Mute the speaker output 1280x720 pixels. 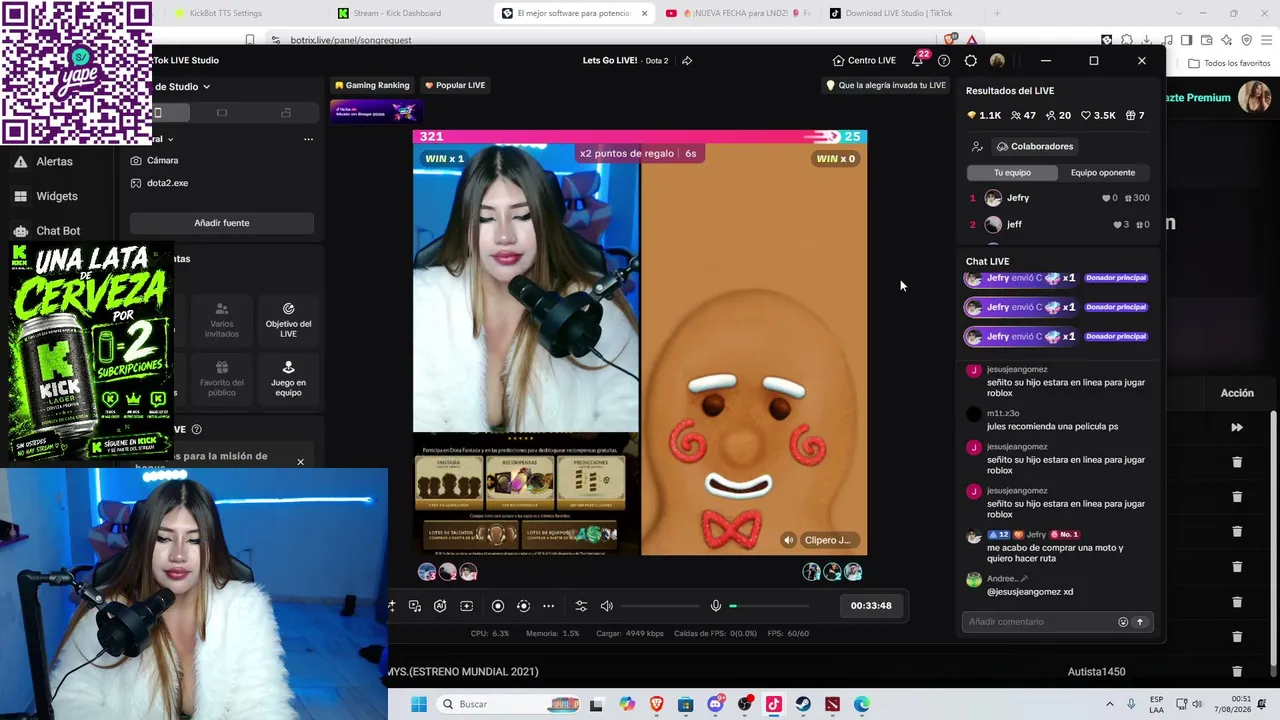tap(607, 606)
